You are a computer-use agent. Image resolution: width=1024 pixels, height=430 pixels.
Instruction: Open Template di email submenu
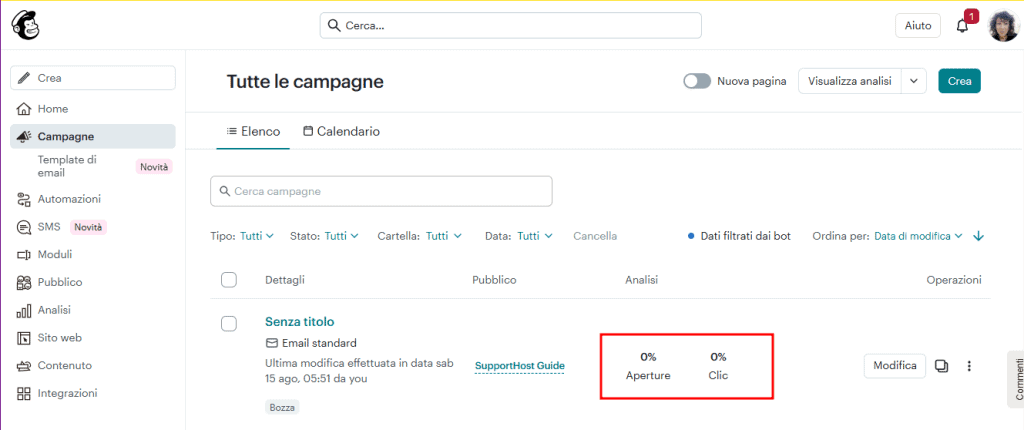(67, 167)
